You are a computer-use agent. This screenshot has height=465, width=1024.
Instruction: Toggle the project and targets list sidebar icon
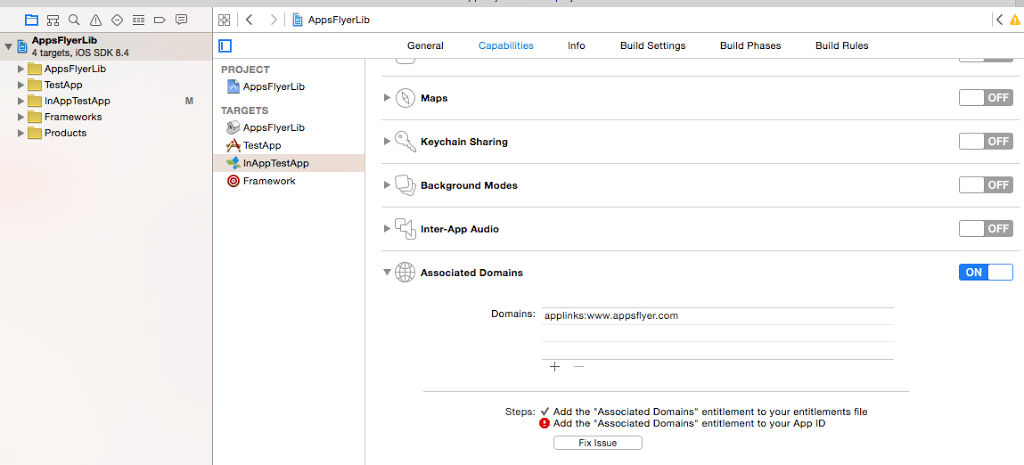coord(225,46)
